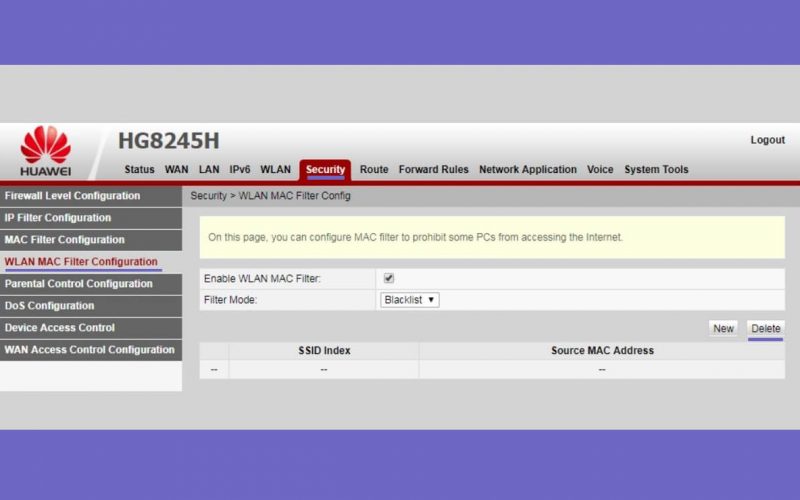Select WLAN MAC Filter Configuration
This screenshot has width=800, height=500.
tap(91, 262)
